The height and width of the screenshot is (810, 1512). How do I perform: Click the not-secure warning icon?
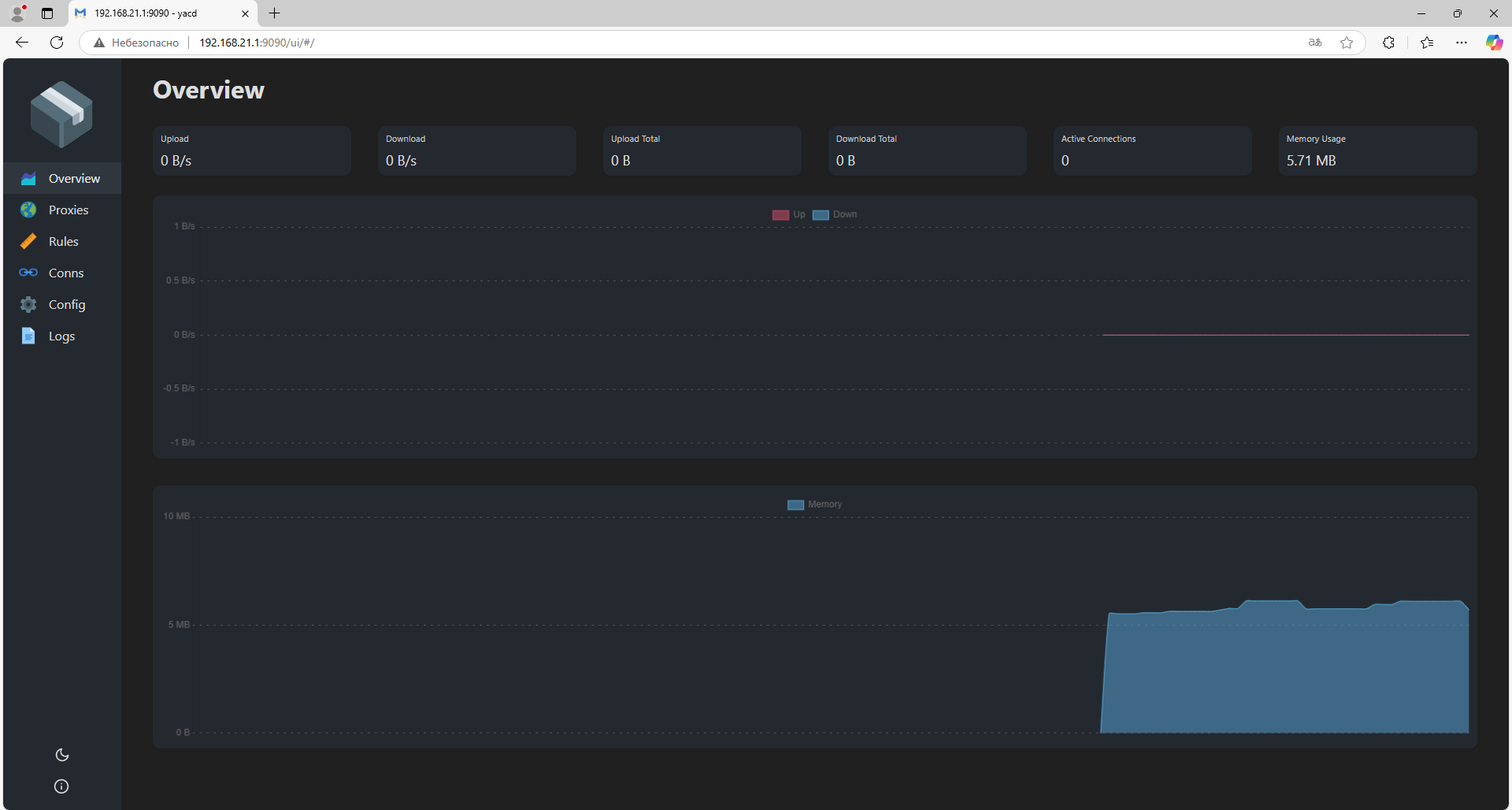coord(99,43)
